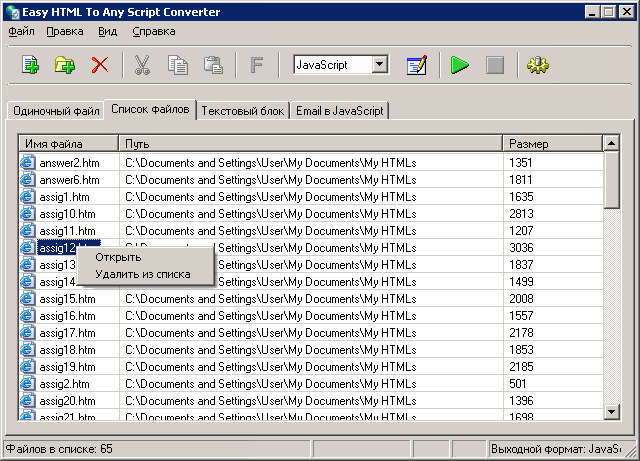The width and height of the screenshot is (640, 461).
Task: Select the assig16.htm file name
Action: pos(67,316)
